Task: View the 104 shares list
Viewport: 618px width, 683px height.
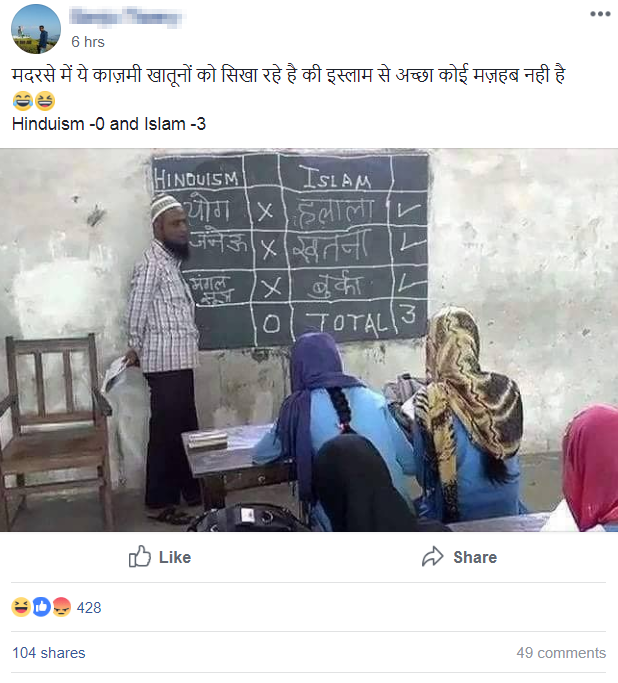Action: 49,653
